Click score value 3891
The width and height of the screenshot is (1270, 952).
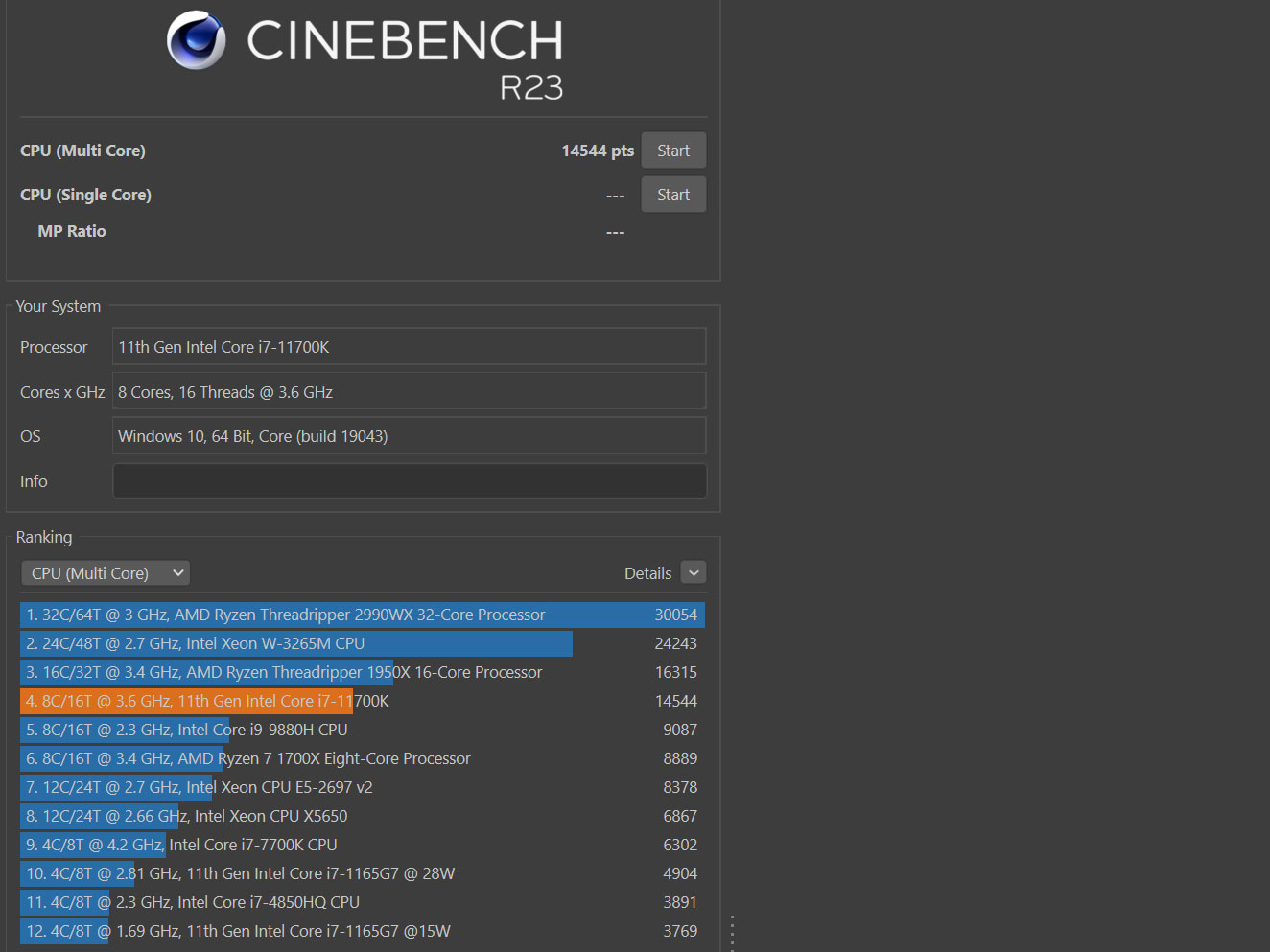[680, 902]
